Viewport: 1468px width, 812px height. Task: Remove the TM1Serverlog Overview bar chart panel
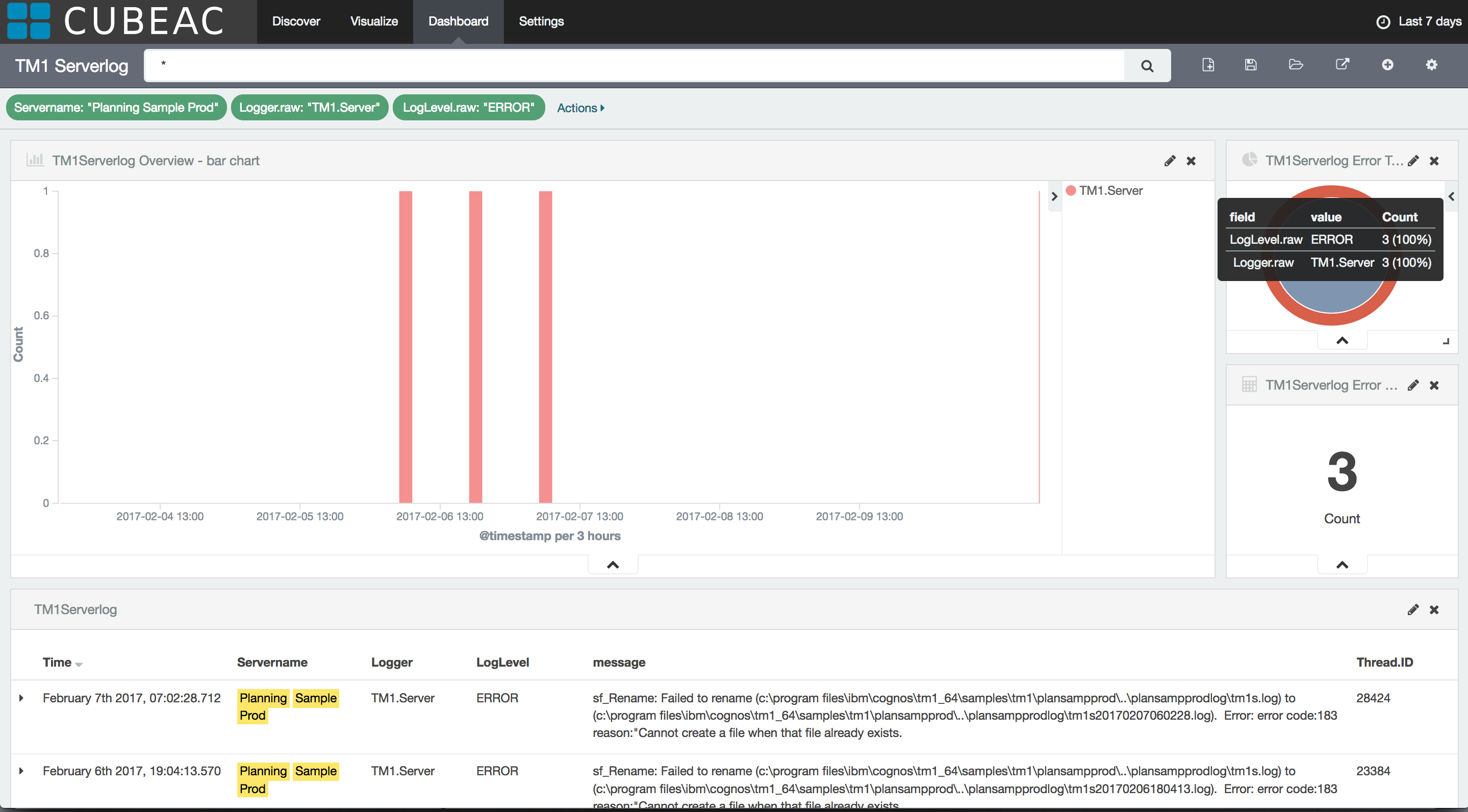1191,161
